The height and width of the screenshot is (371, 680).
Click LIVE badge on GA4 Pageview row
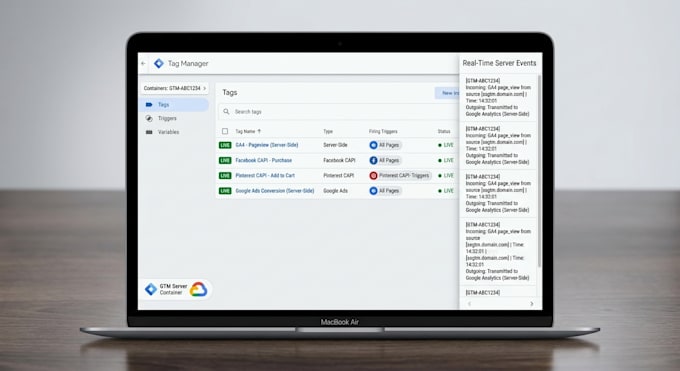[225, 145]
